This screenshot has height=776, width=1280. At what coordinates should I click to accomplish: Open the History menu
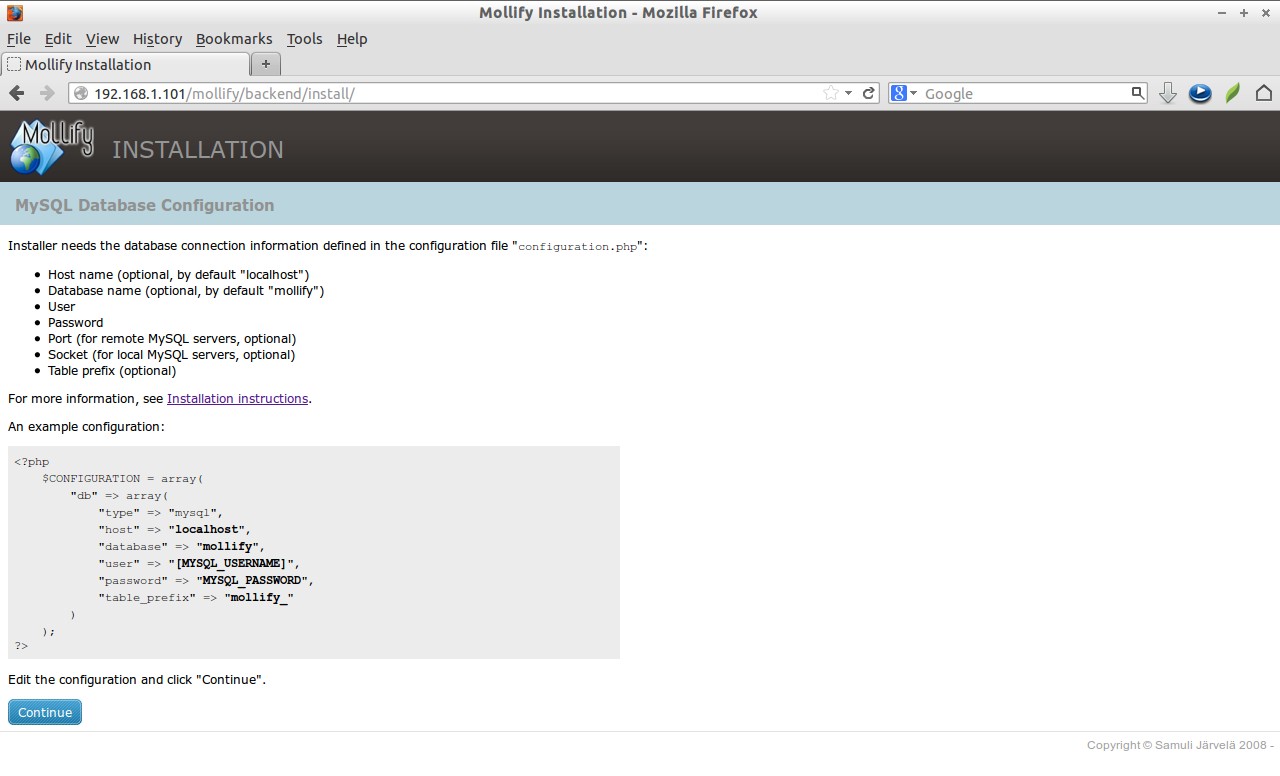point(157,39)
